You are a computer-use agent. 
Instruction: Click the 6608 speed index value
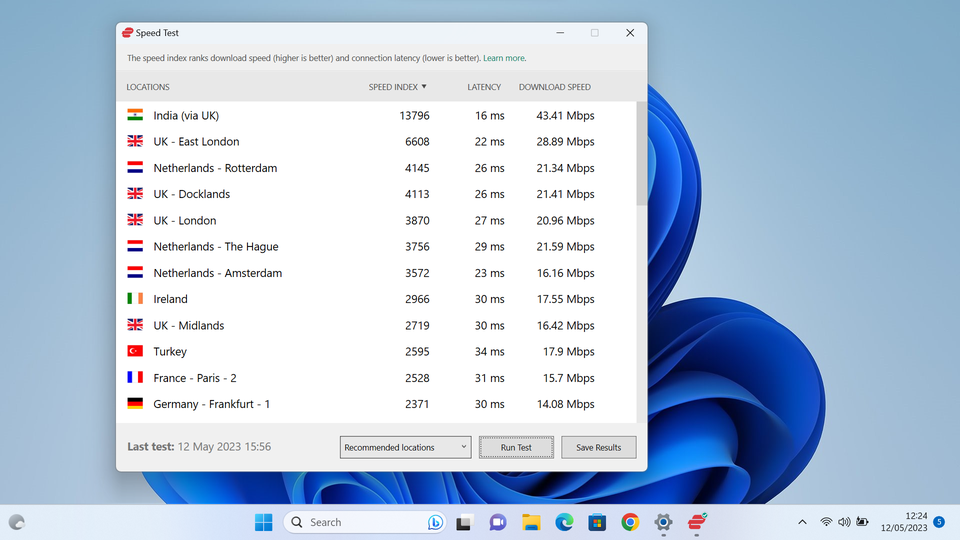tap(417, 141)
